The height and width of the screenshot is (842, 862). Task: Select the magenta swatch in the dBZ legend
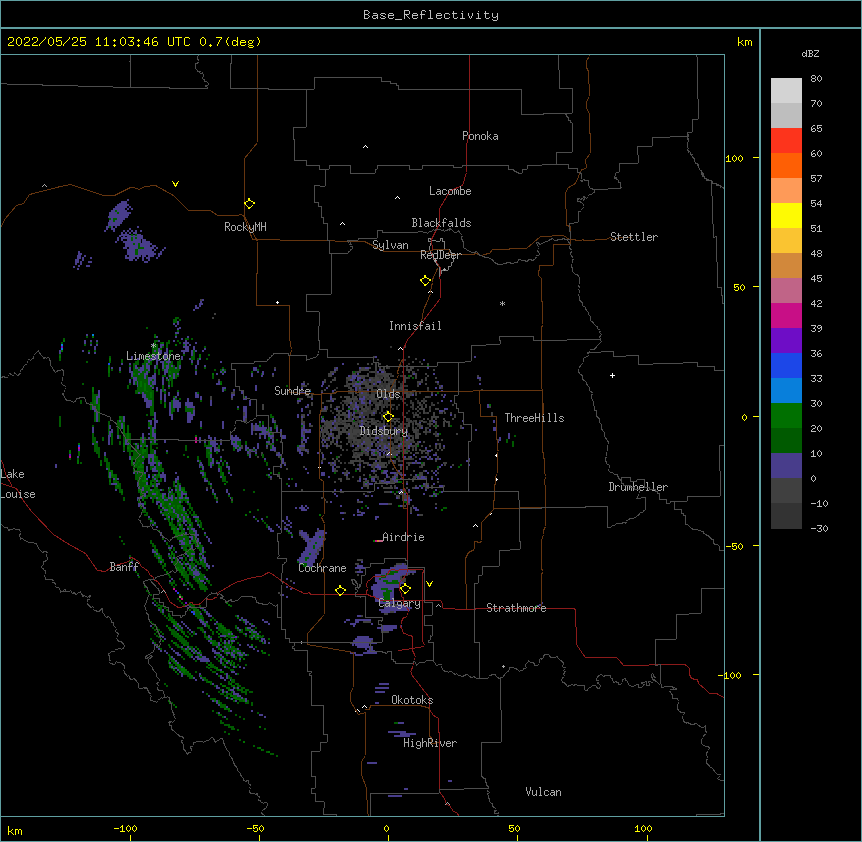pyautogui.click(x=786, y=315)
